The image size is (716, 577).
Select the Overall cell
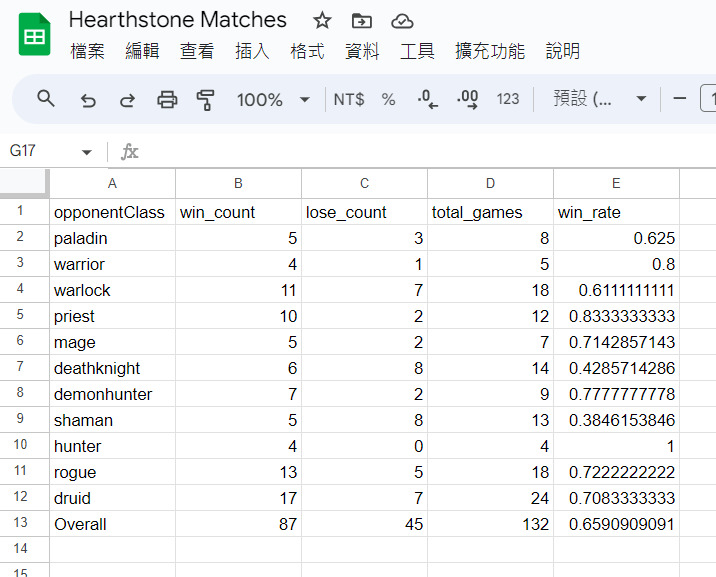(x=112, y=524)
